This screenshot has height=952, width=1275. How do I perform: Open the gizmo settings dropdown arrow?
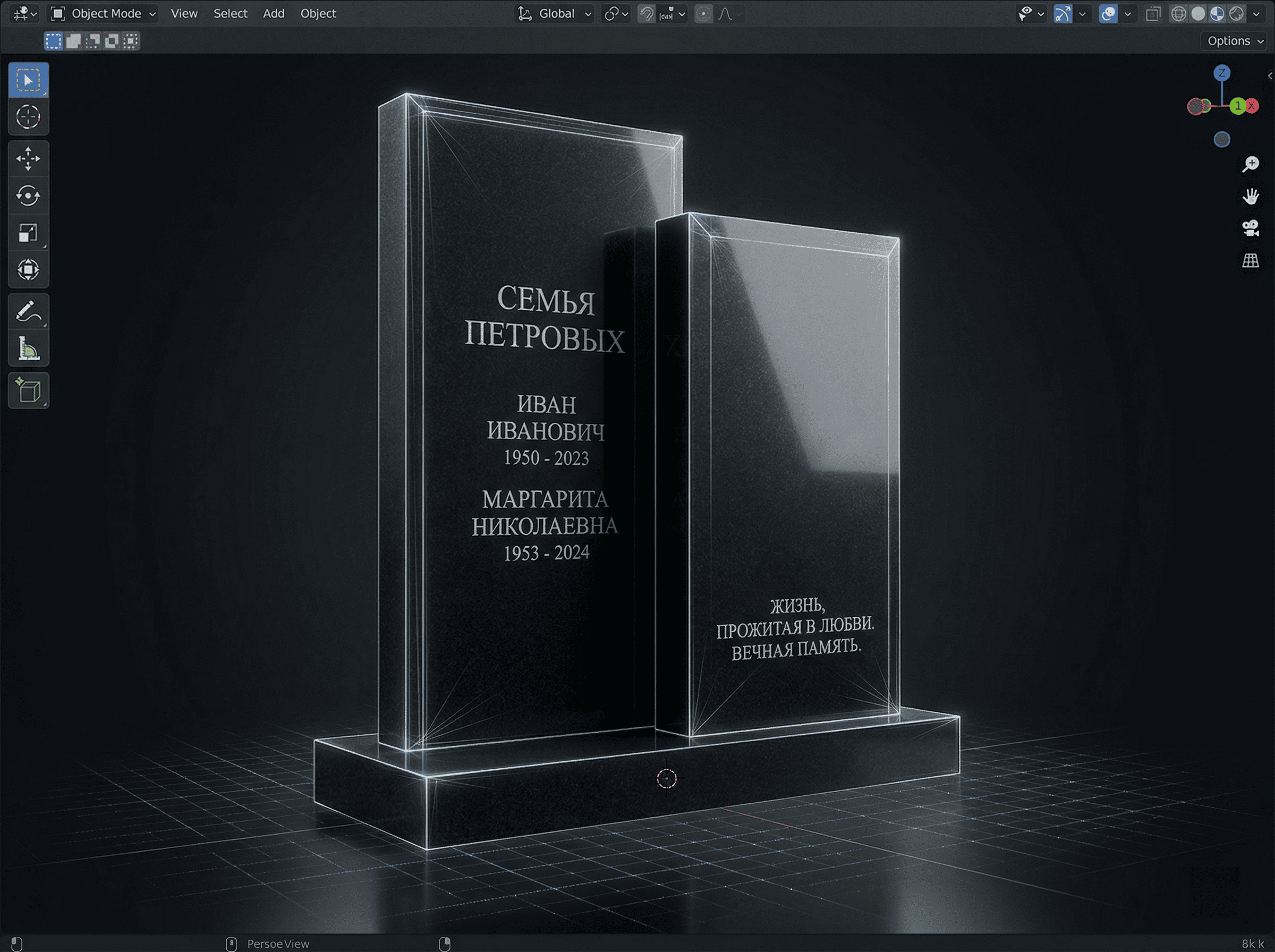coord(1082,14)
